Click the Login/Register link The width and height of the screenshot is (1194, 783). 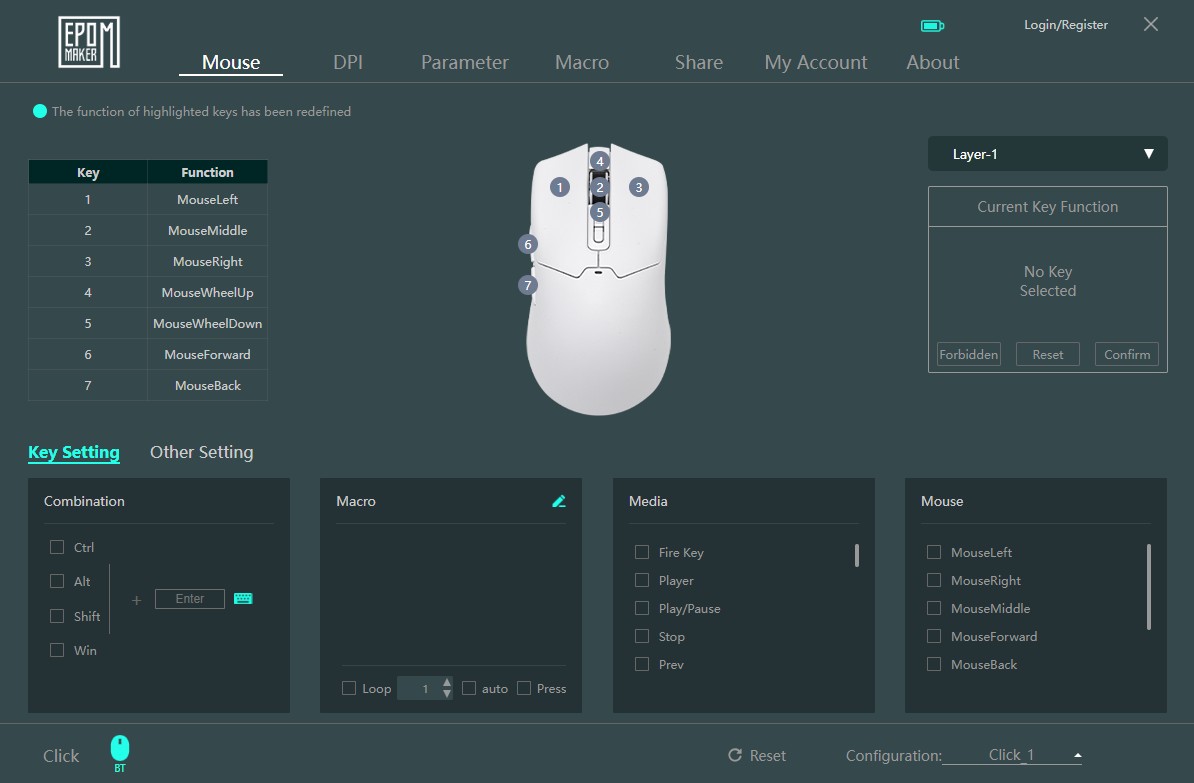(1065, 25)
